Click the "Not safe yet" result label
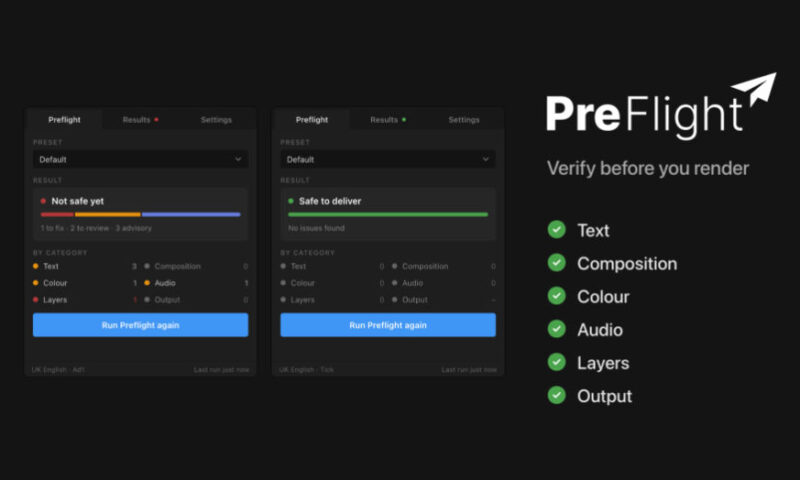The height and width of the screenshot is (480, 800). click(78, 201)
